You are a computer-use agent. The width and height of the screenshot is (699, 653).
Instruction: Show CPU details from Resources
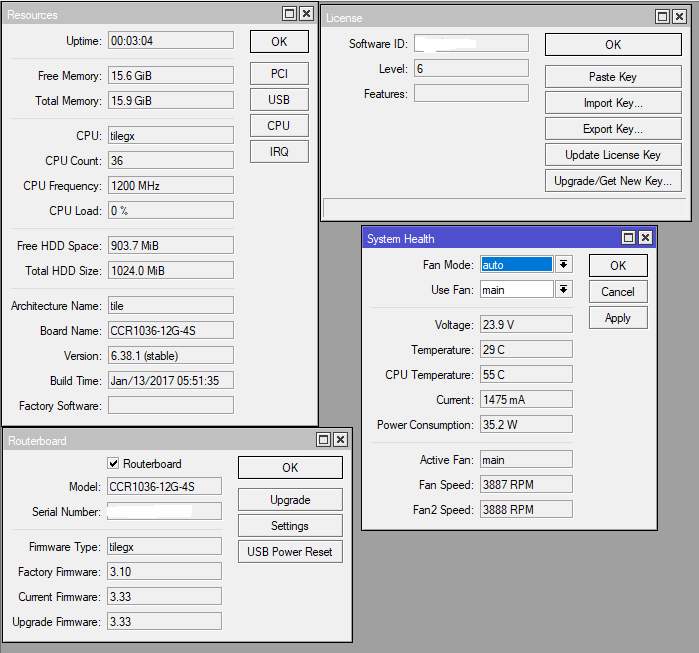[279, 125]
